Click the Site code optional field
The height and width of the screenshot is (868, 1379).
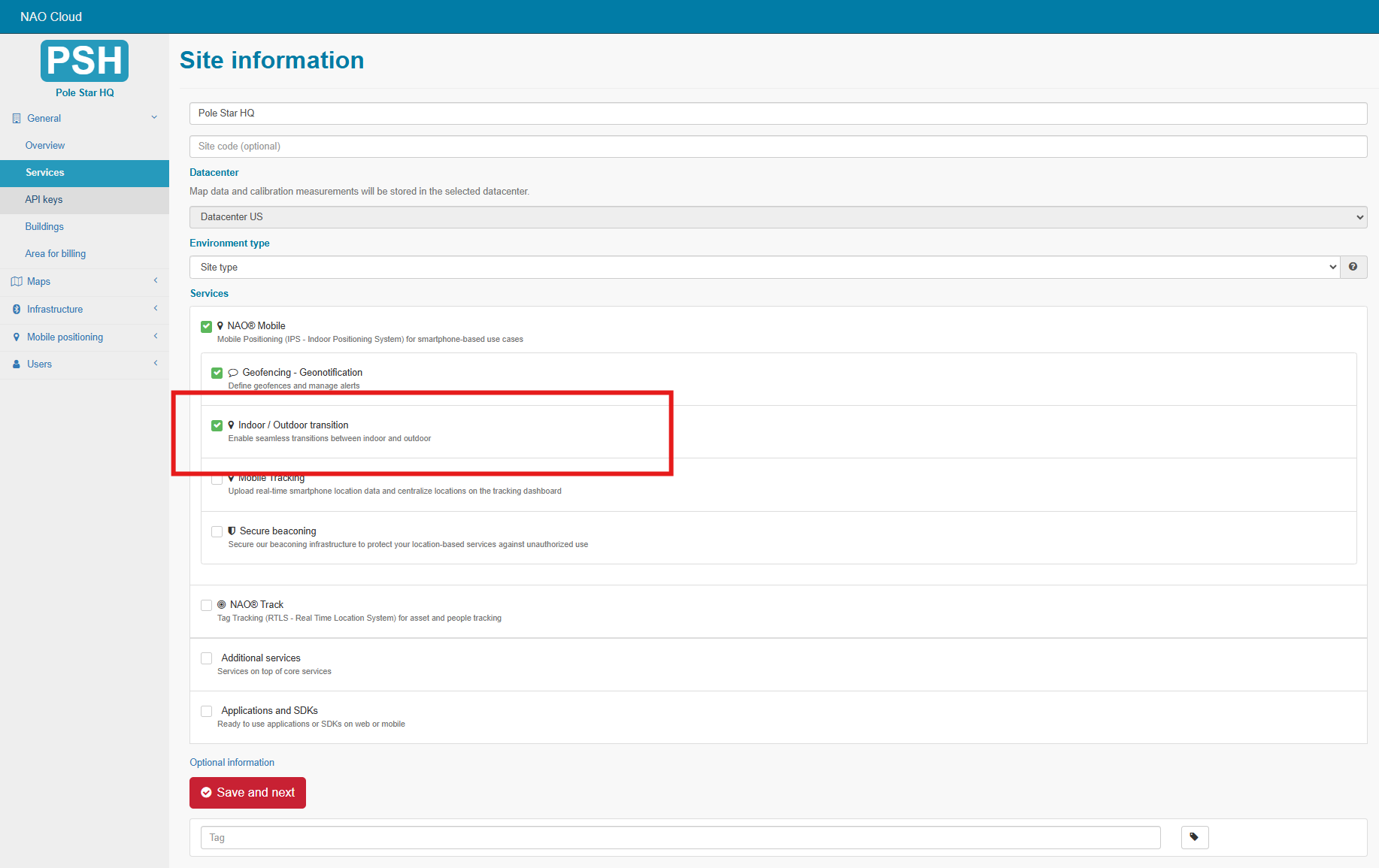[778, 147]
